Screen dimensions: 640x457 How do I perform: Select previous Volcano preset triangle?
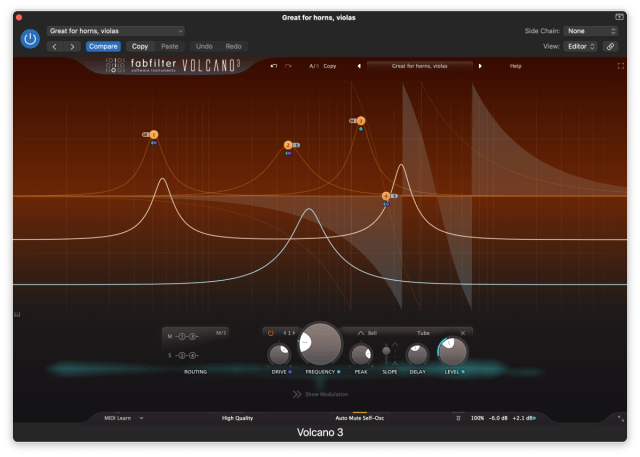[359, 66]
